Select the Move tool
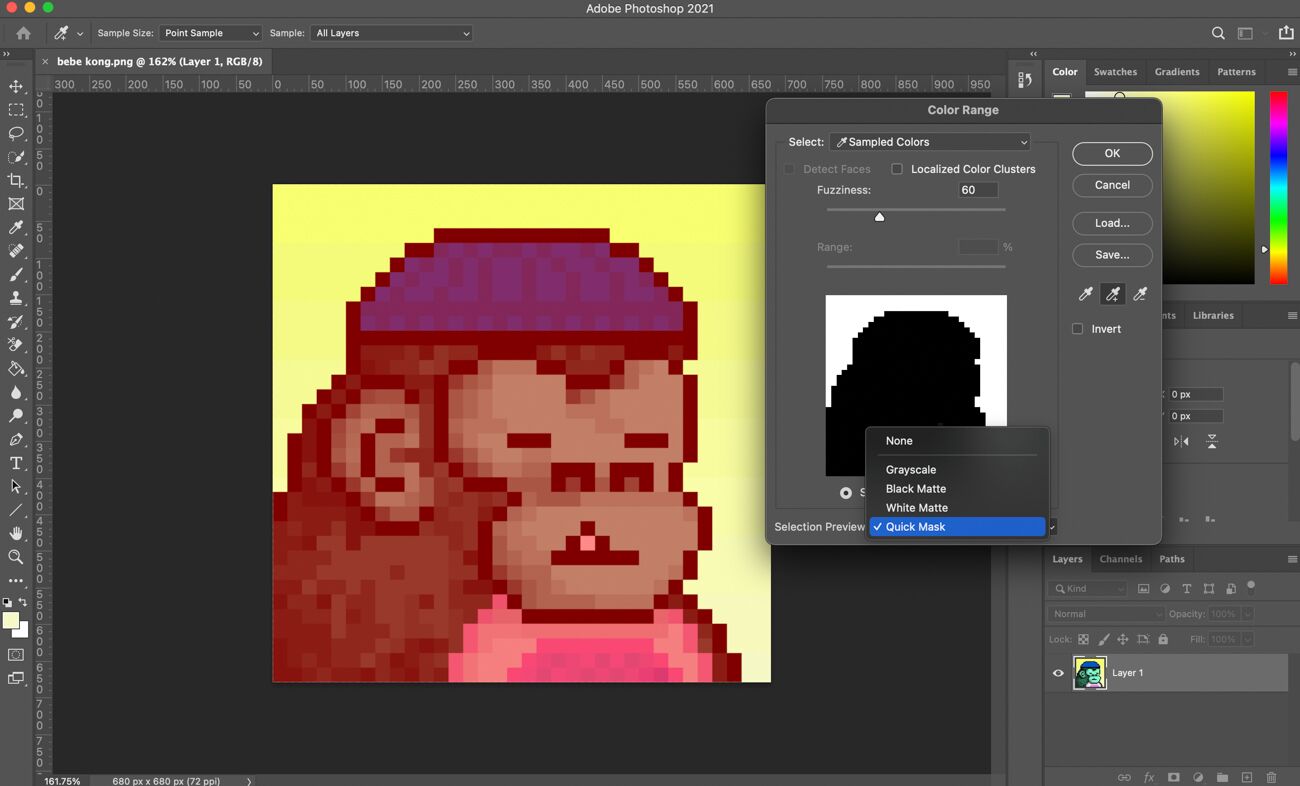 [16, 85]
